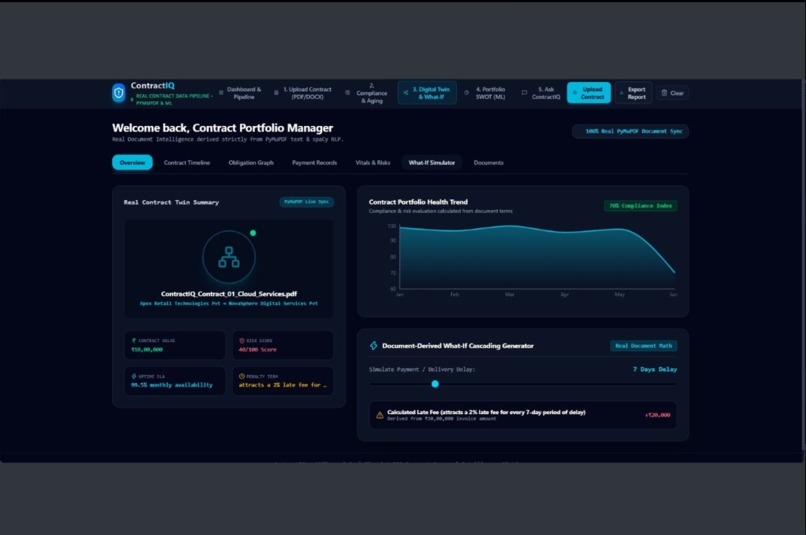
Task: Click the Export Report button
Action: (x=633, y=93)
